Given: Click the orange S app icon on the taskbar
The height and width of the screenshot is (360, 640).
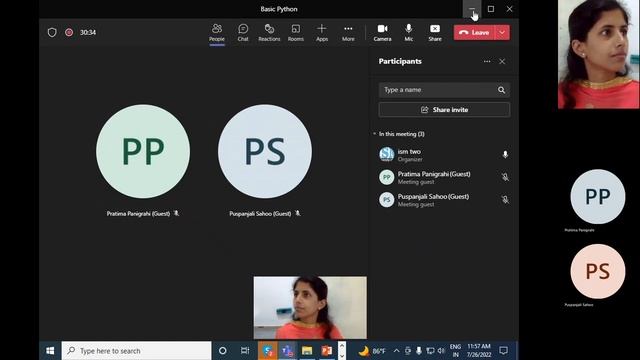Looking at the screenshot, I should (x=268, y=351).
